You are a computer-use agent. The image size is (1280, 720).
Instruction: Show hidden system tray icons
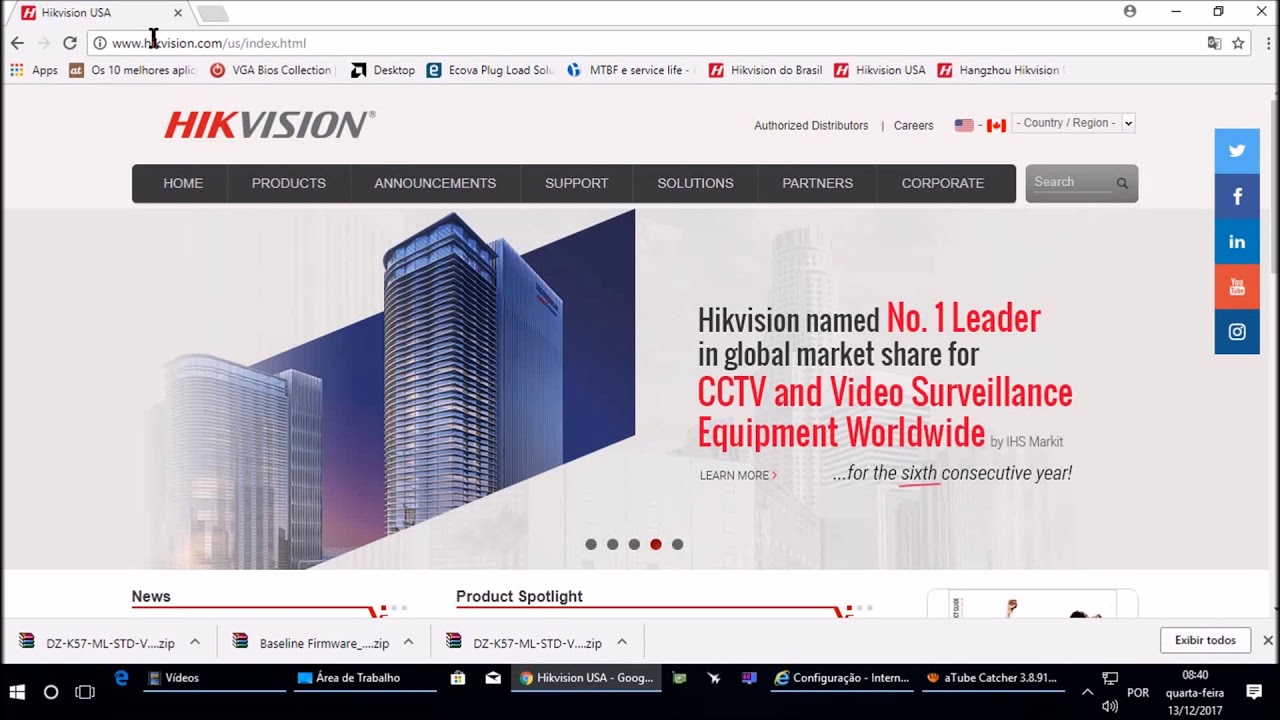coord(1087,691)
